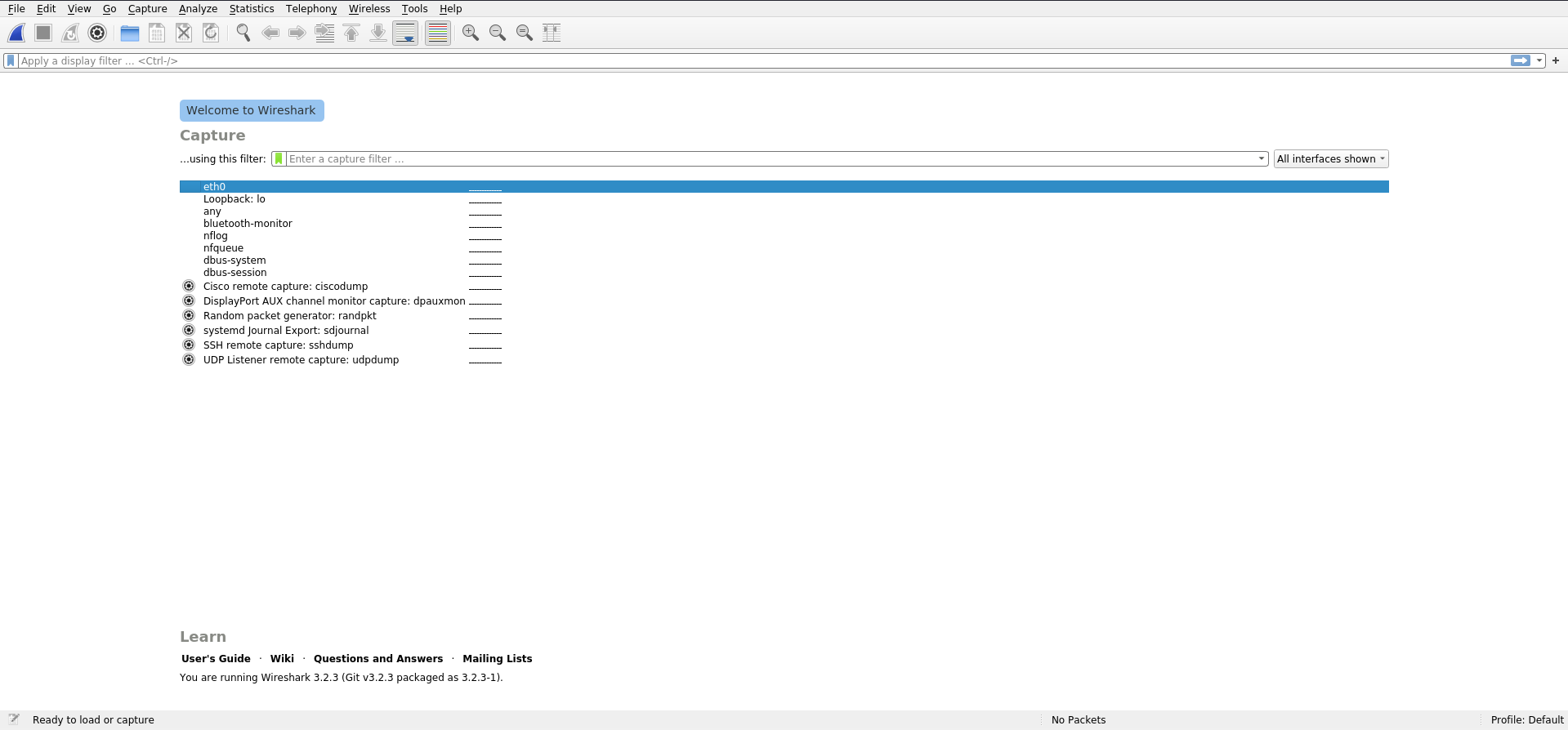Viewport: 1568px width, 730px height.
Task: Open the File menu
Action: point(16,9)
